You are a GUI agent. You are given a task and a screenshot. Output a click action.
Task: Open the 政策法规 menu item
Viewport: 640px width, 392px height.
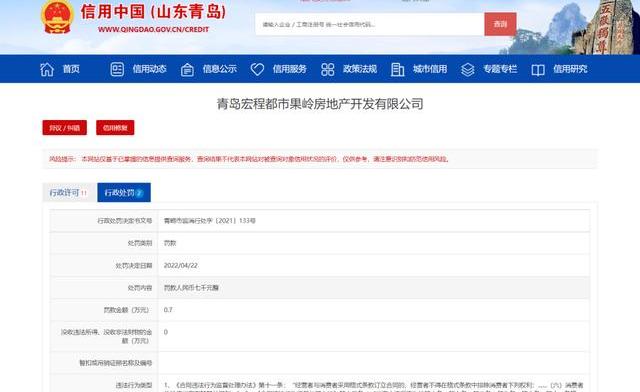[360, 69]
